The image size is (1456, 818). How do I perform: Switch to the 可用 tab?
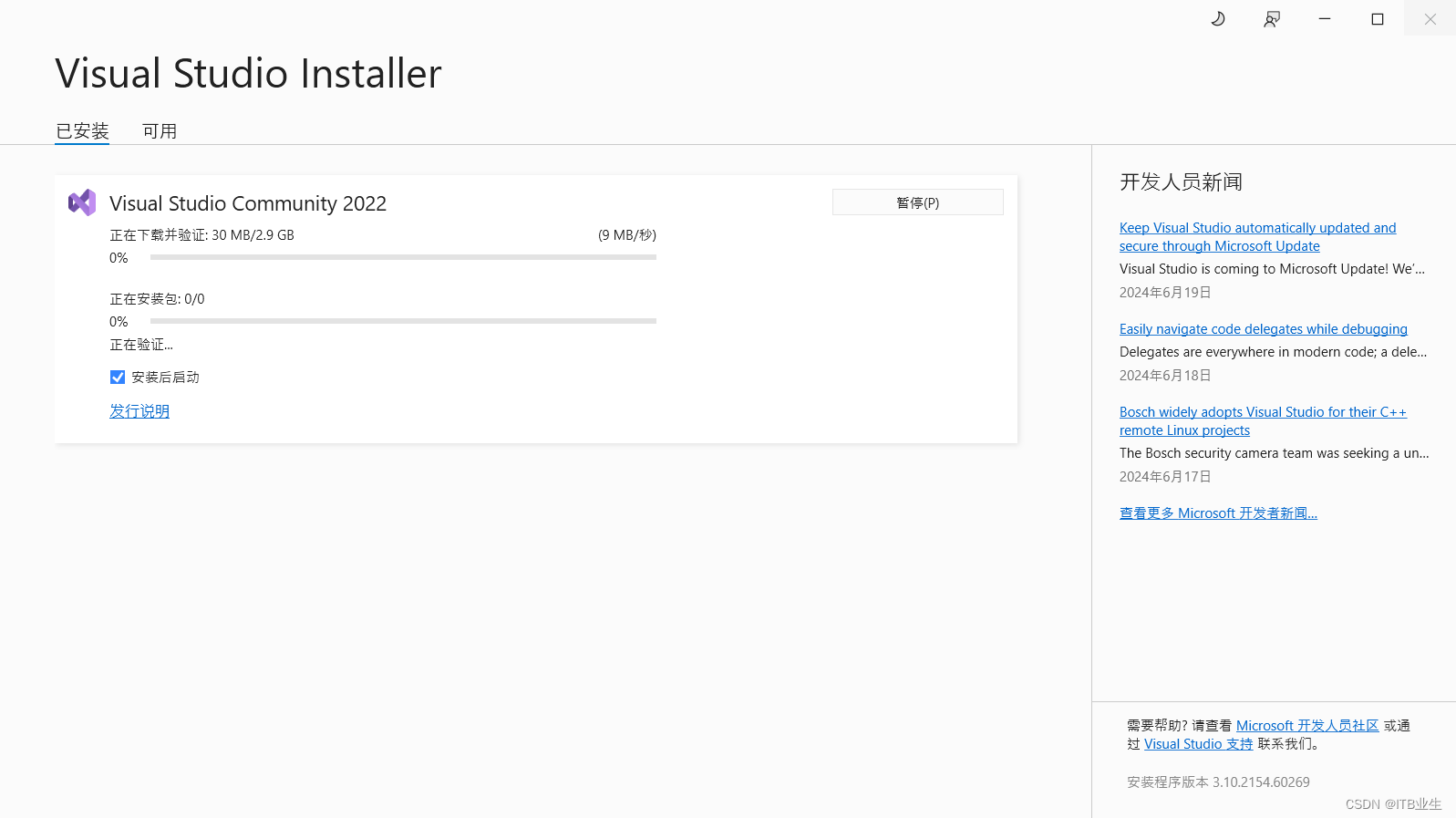[x=160, y=131]
